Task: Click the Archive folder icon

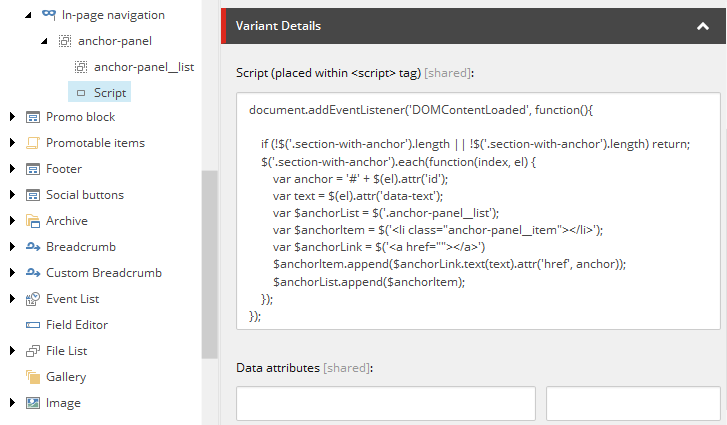Action: (33, 221)
